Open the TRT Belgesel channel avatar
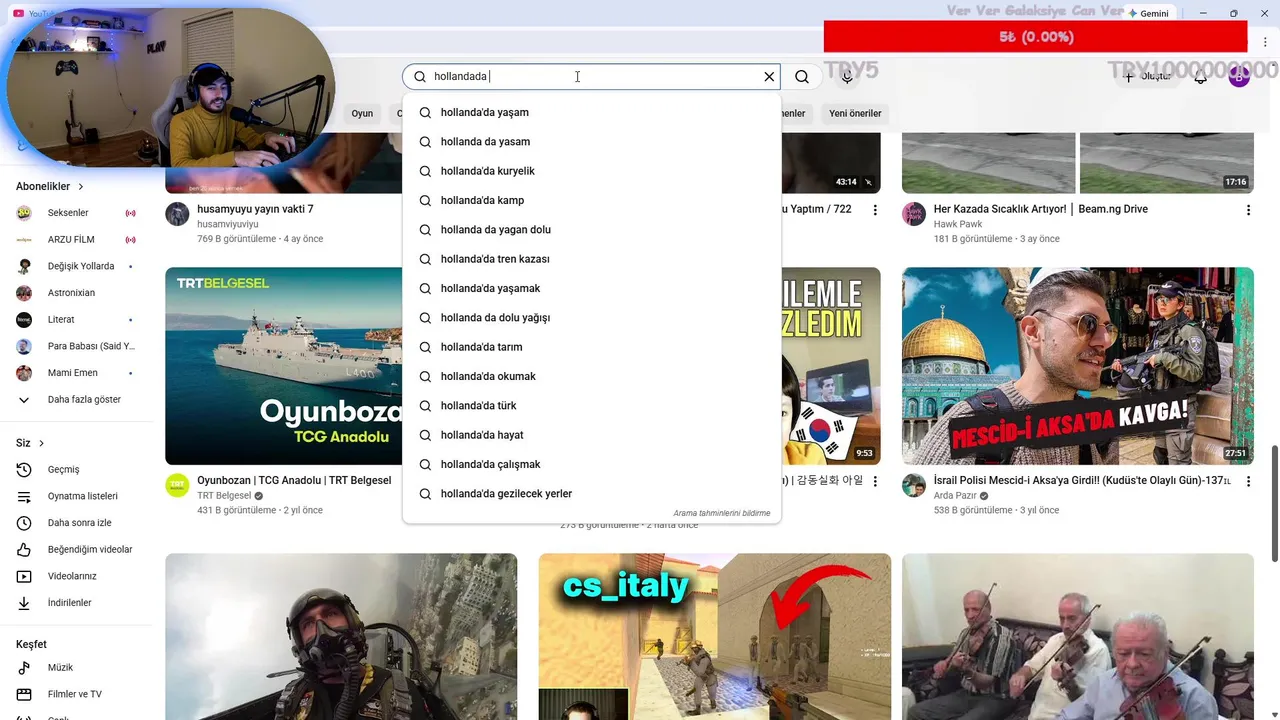The image size is (1280, 720). pyautogui.click(x=177, y=486)
